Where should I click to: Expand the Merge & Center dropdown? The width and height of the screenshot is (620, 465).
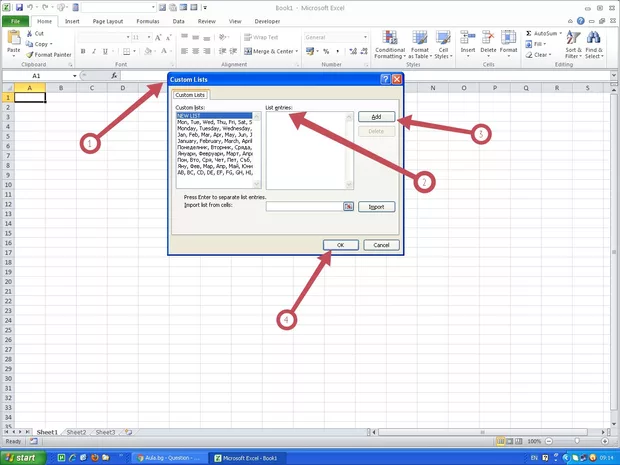[298, 51]
